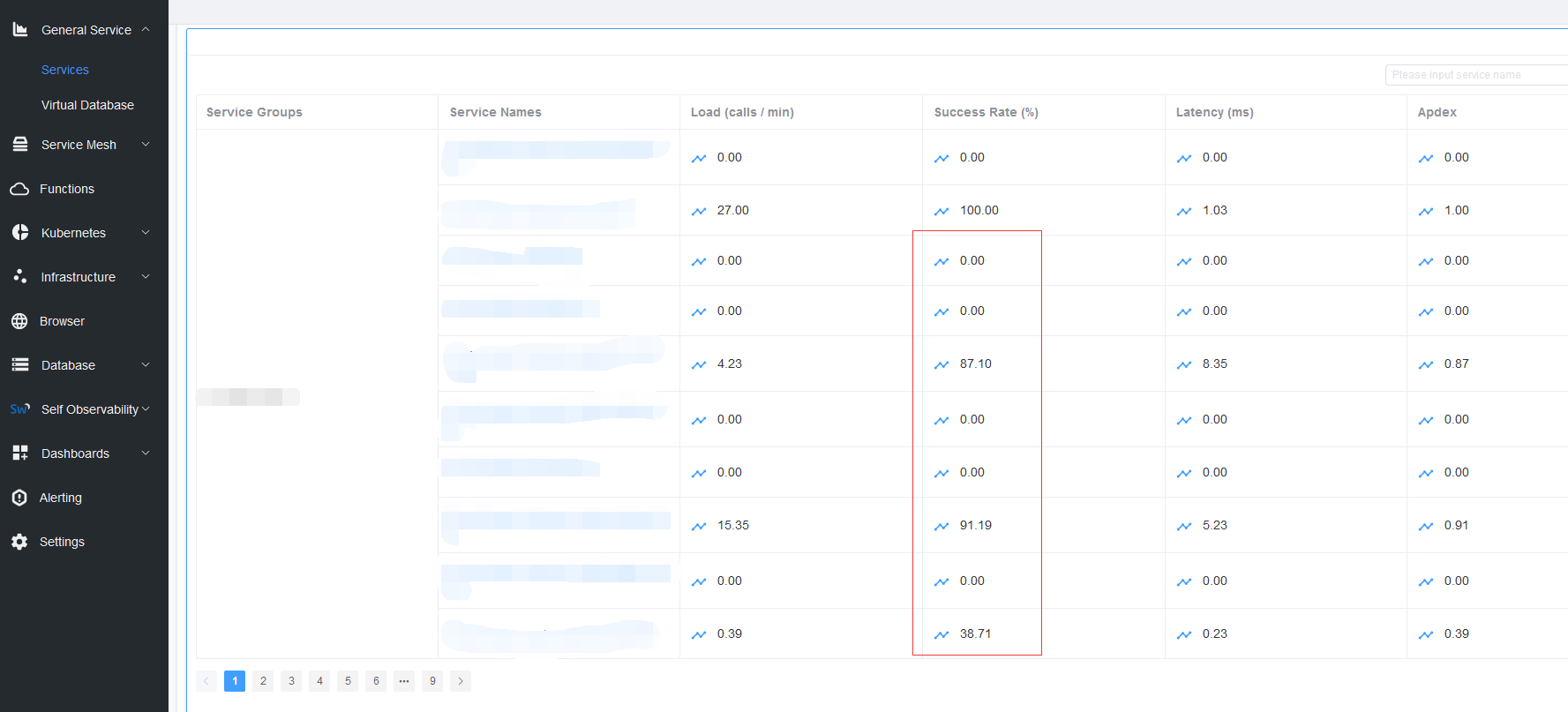Click the Database list icon
The width and height of the screenshot is (1568, 712).
click(x=20, y=365)
